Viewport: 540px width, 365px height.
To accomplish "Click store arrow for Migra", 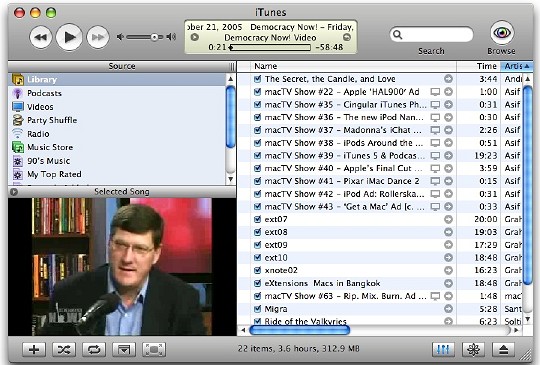I will [448, 309].
